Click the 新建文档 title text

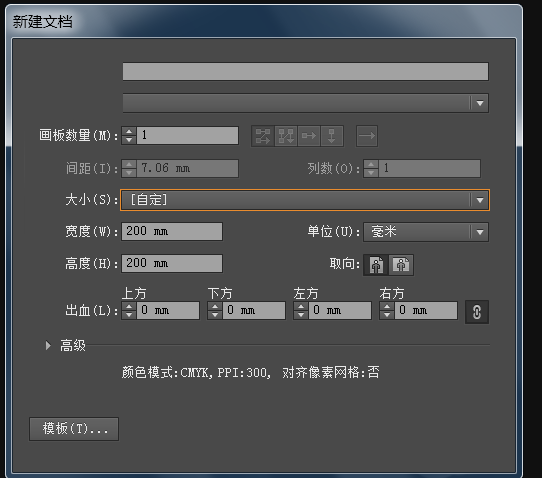[x=43, y=22]
